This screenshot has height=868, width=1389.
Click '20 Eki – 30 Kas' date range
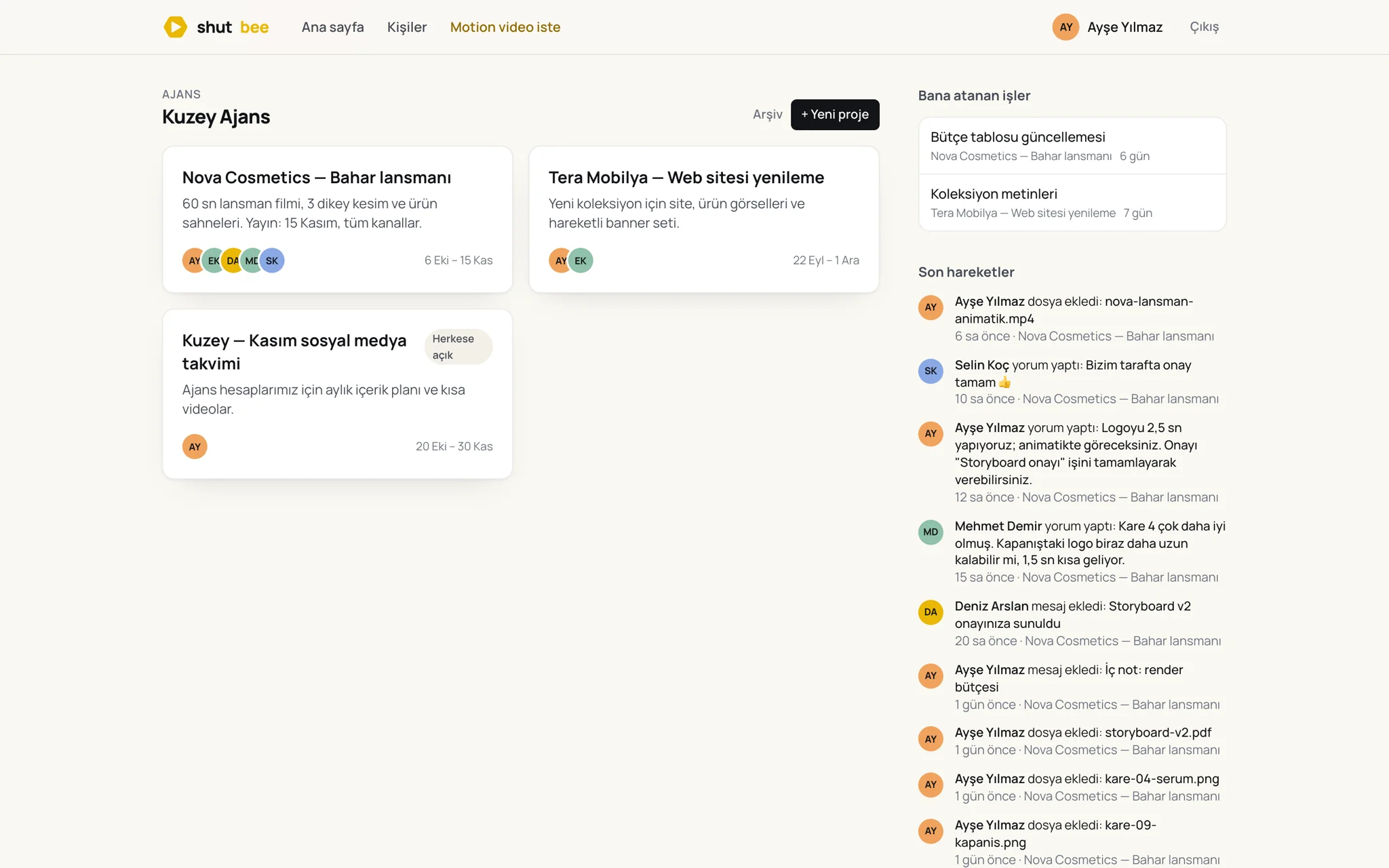(454, 447)
